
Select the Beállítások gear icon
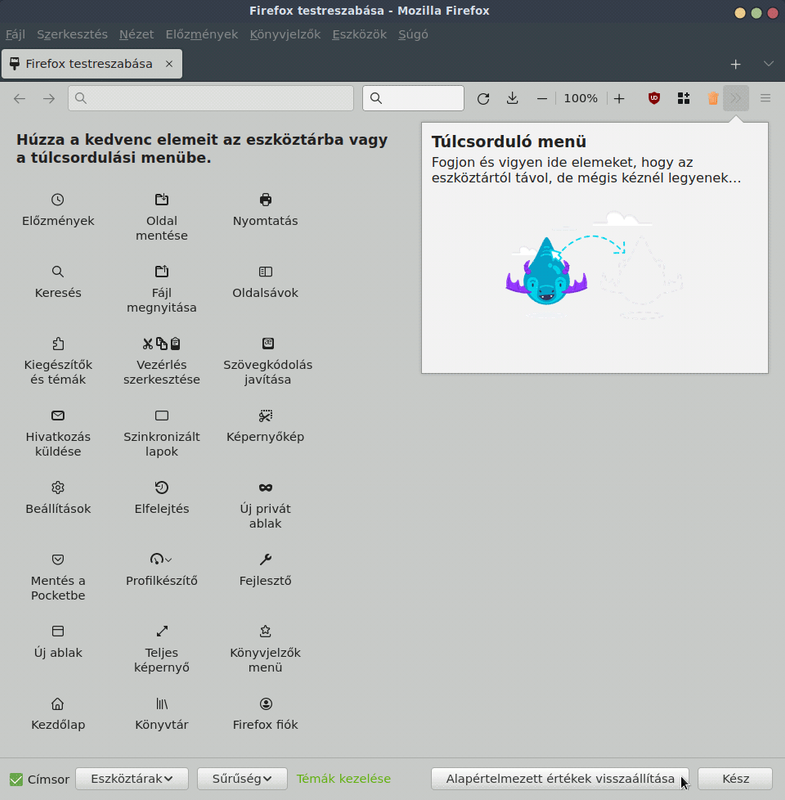[58, 487]
